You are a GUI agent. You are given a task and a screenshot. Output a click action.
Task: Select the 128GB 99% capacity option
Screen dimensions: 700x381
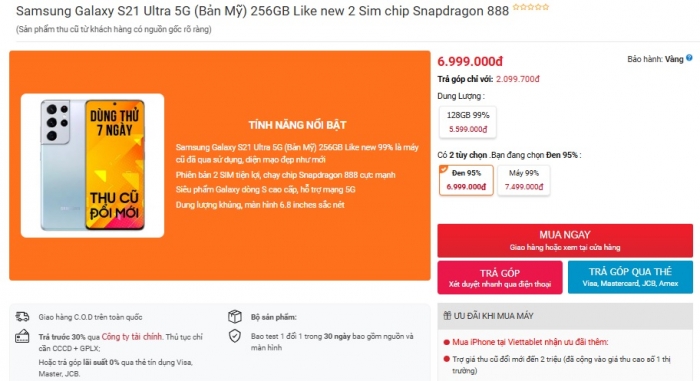click(x=467, y=122)
